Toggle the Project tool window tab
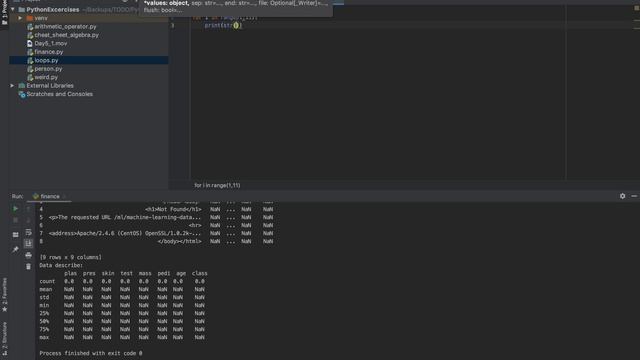 click(4, 12)
